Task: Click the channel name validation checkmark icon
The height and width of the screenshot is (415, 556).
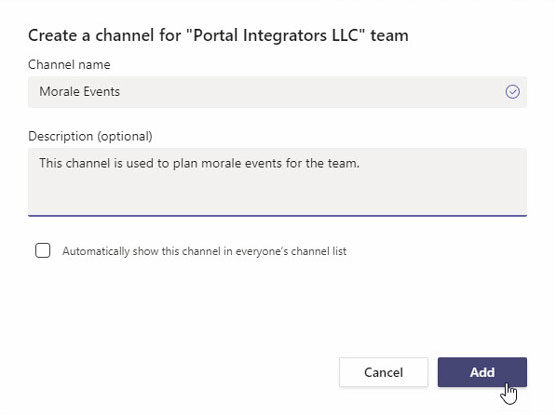Action: point(512,92)
